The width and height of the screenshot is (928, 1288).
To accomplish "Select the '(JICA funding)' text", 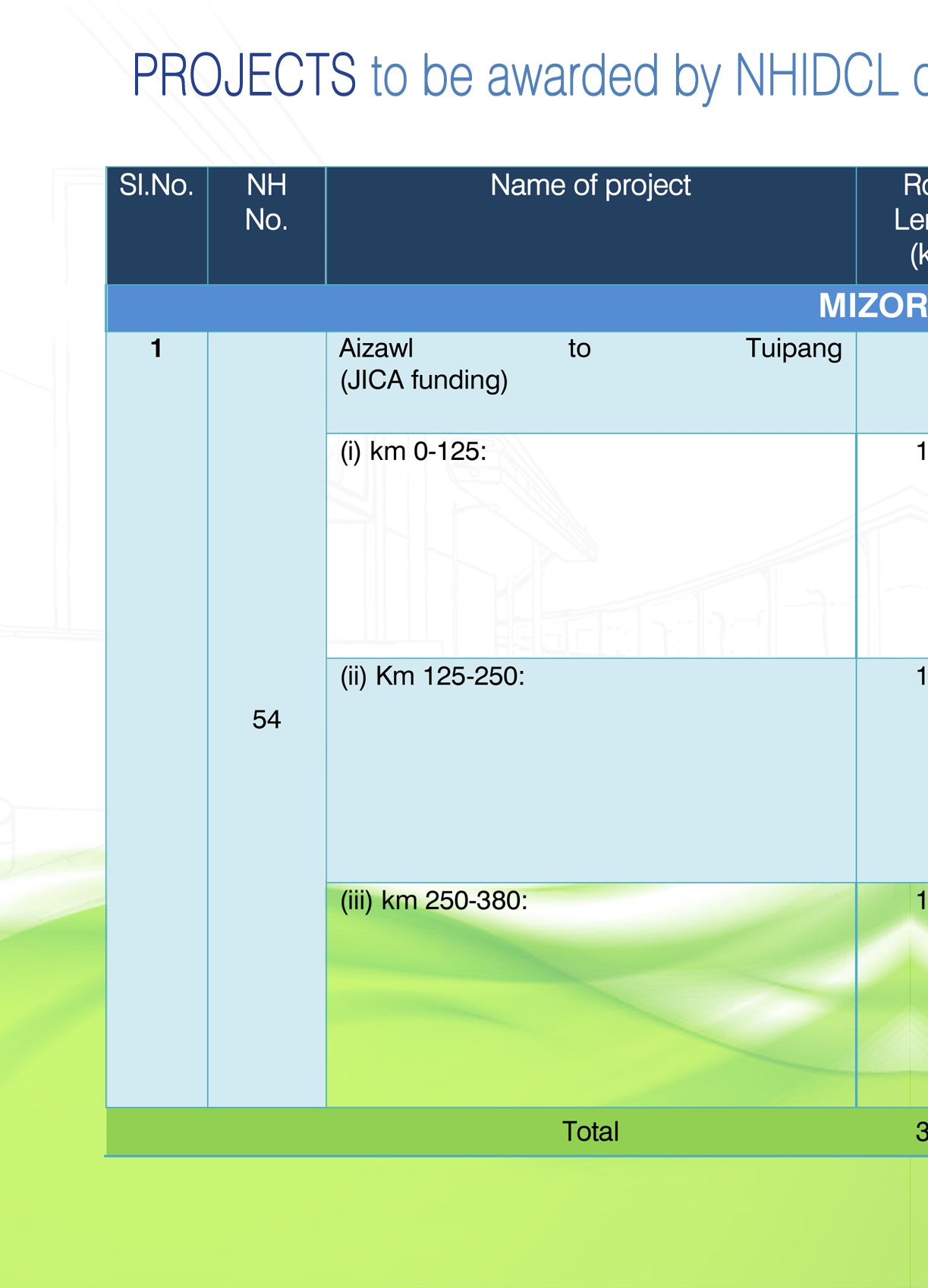I will pos(423,380).
